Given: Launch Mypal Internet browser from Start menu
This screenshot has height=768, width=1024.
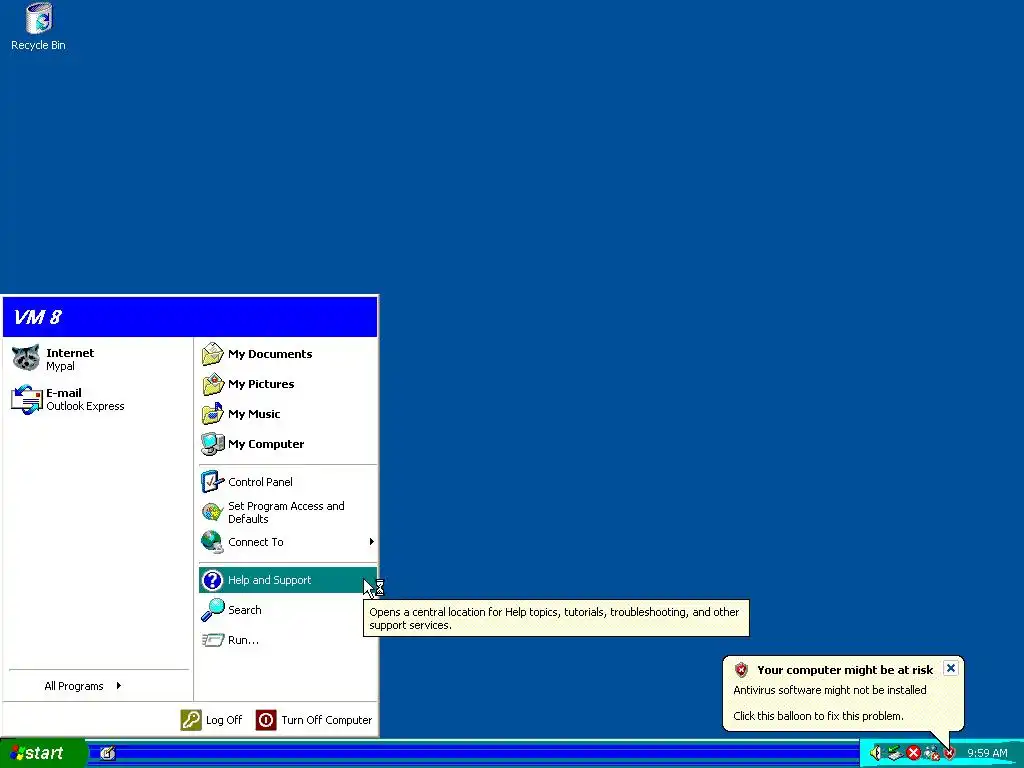Looking at the screenshot, I should (98, 359).
